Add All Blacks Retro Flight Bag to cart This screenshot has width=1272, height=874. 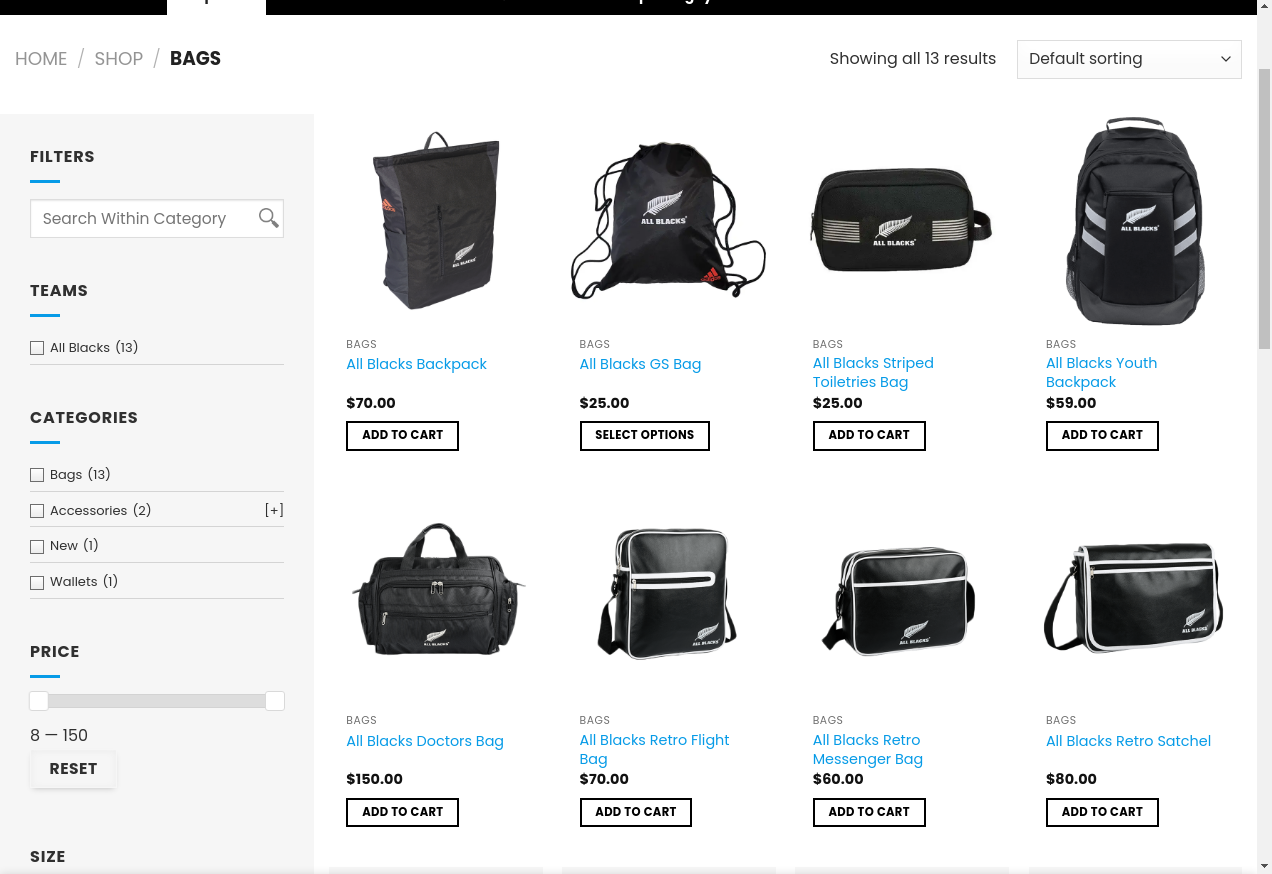[636, 812]
